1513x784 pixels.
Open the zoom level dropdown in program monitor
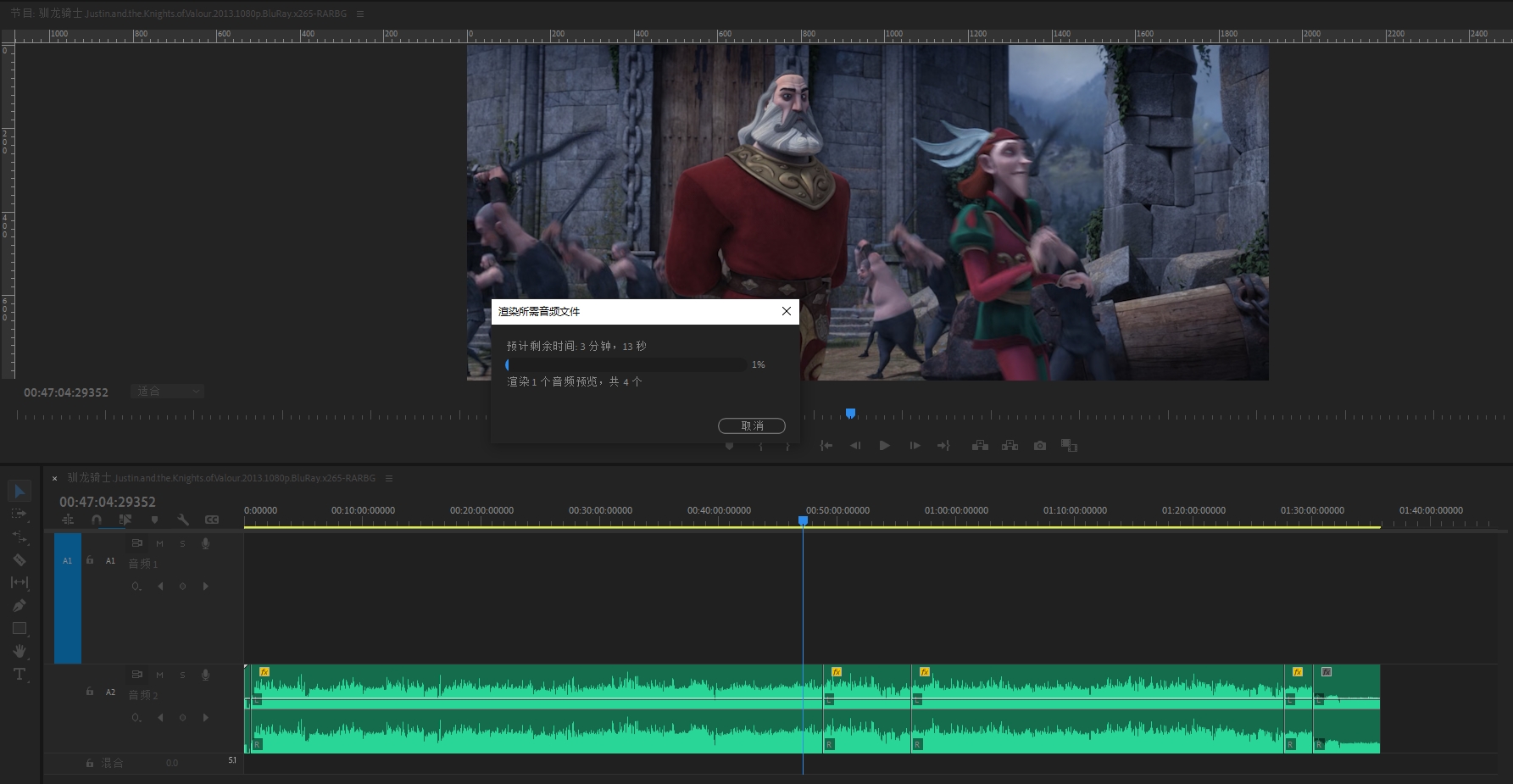point(168,392)
